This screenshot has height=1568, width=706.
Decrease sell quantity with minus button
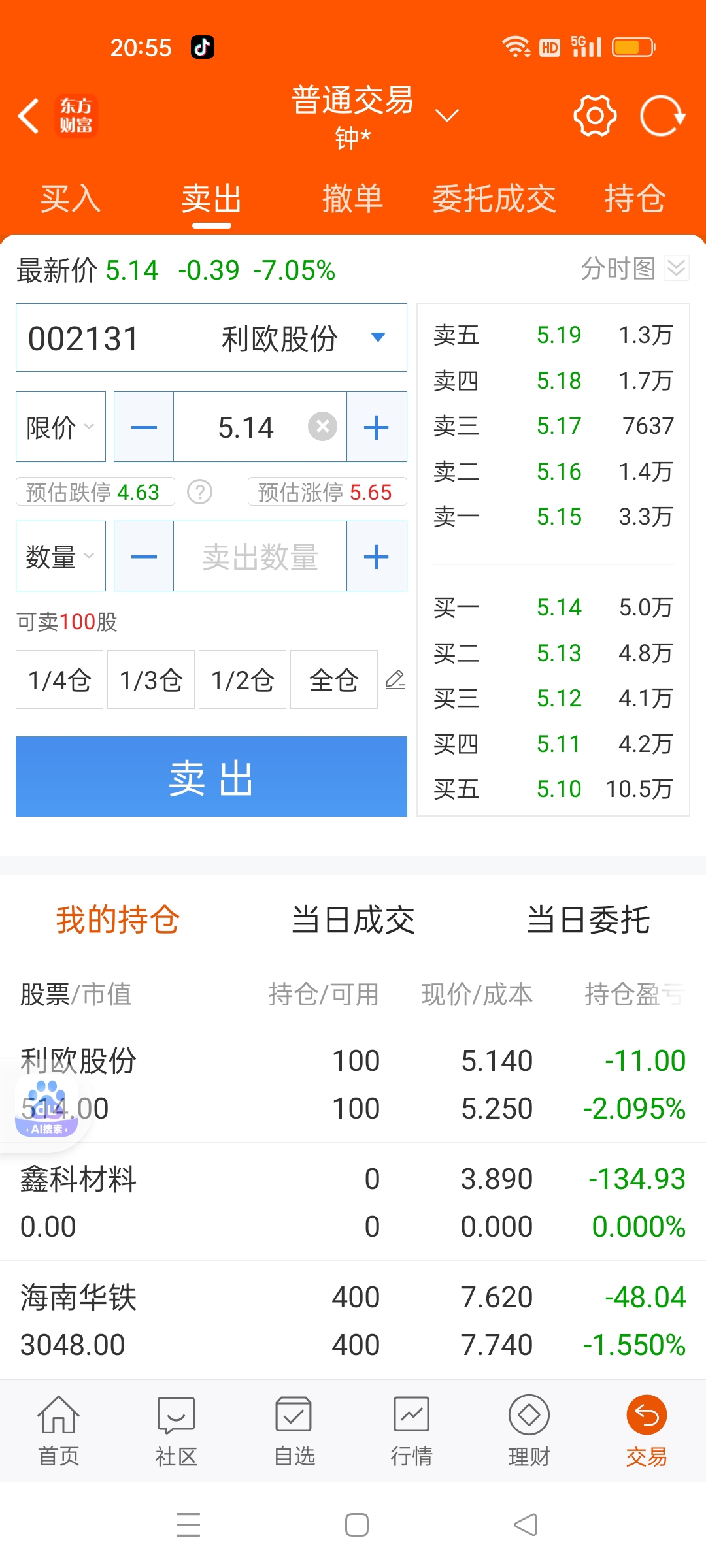144,556
